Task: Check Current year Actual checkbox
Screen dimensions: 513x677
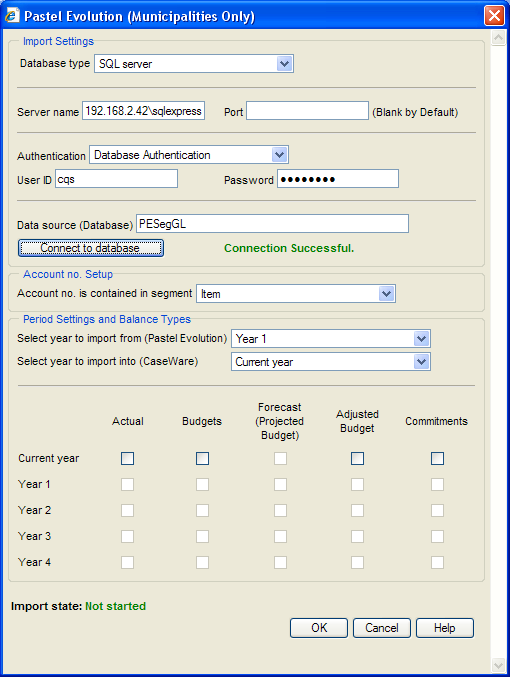Action: coord(127,459)
